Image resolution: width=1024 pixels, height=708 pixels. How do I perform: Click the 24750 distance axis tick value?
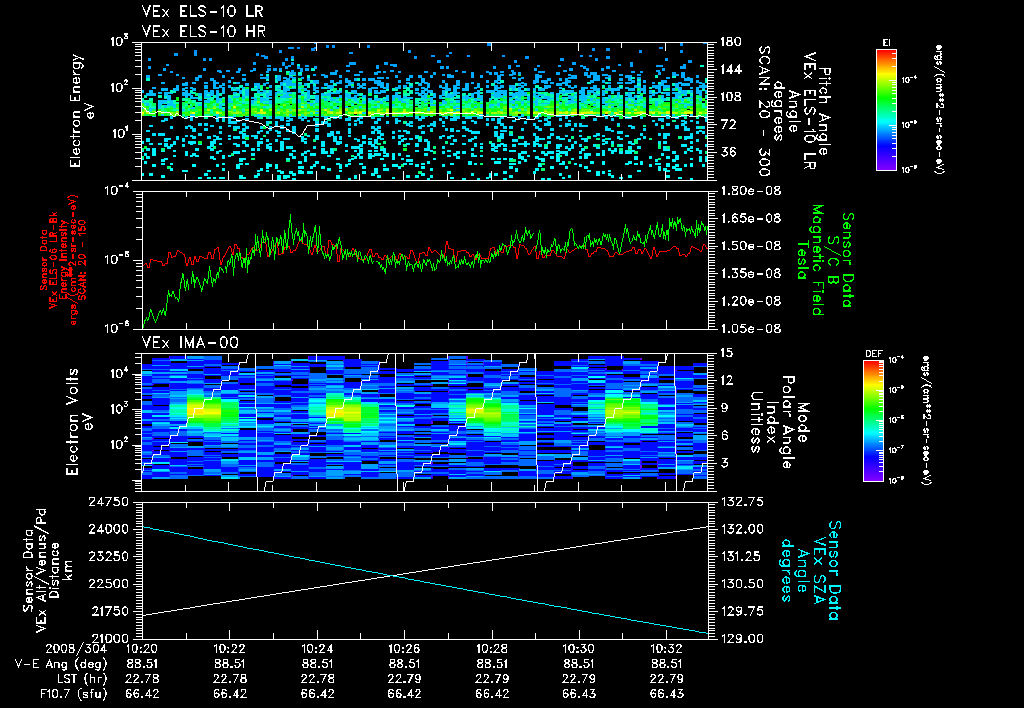(108, 502)
